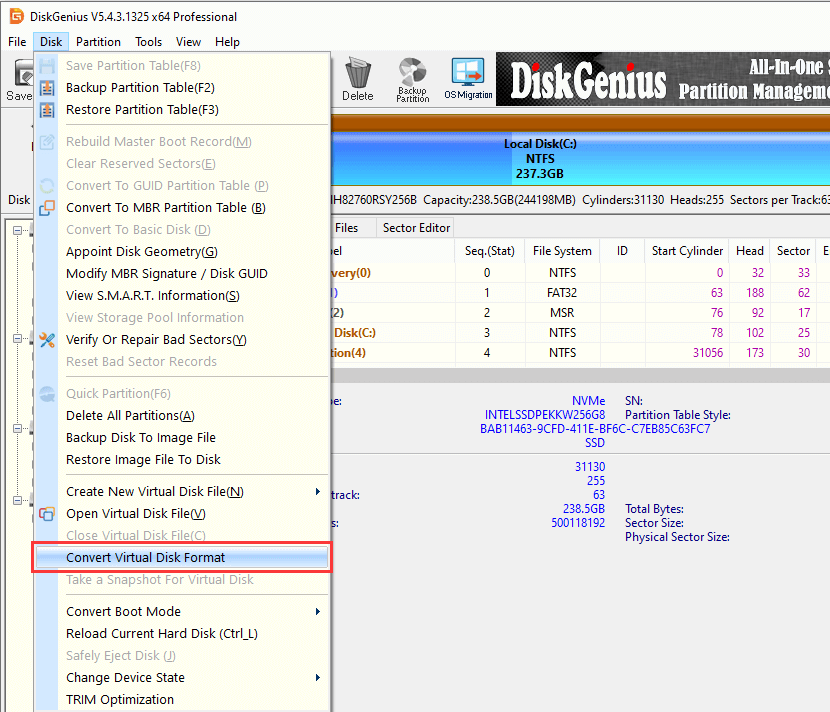Click the Delete trash can toolbar icon

coord(357,78)
